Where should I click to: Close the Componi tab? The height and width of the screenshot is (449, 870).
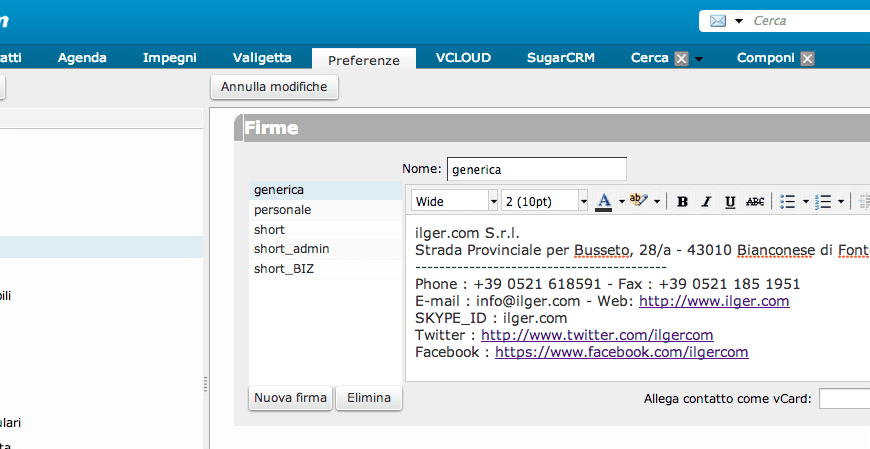coord(807,59)
